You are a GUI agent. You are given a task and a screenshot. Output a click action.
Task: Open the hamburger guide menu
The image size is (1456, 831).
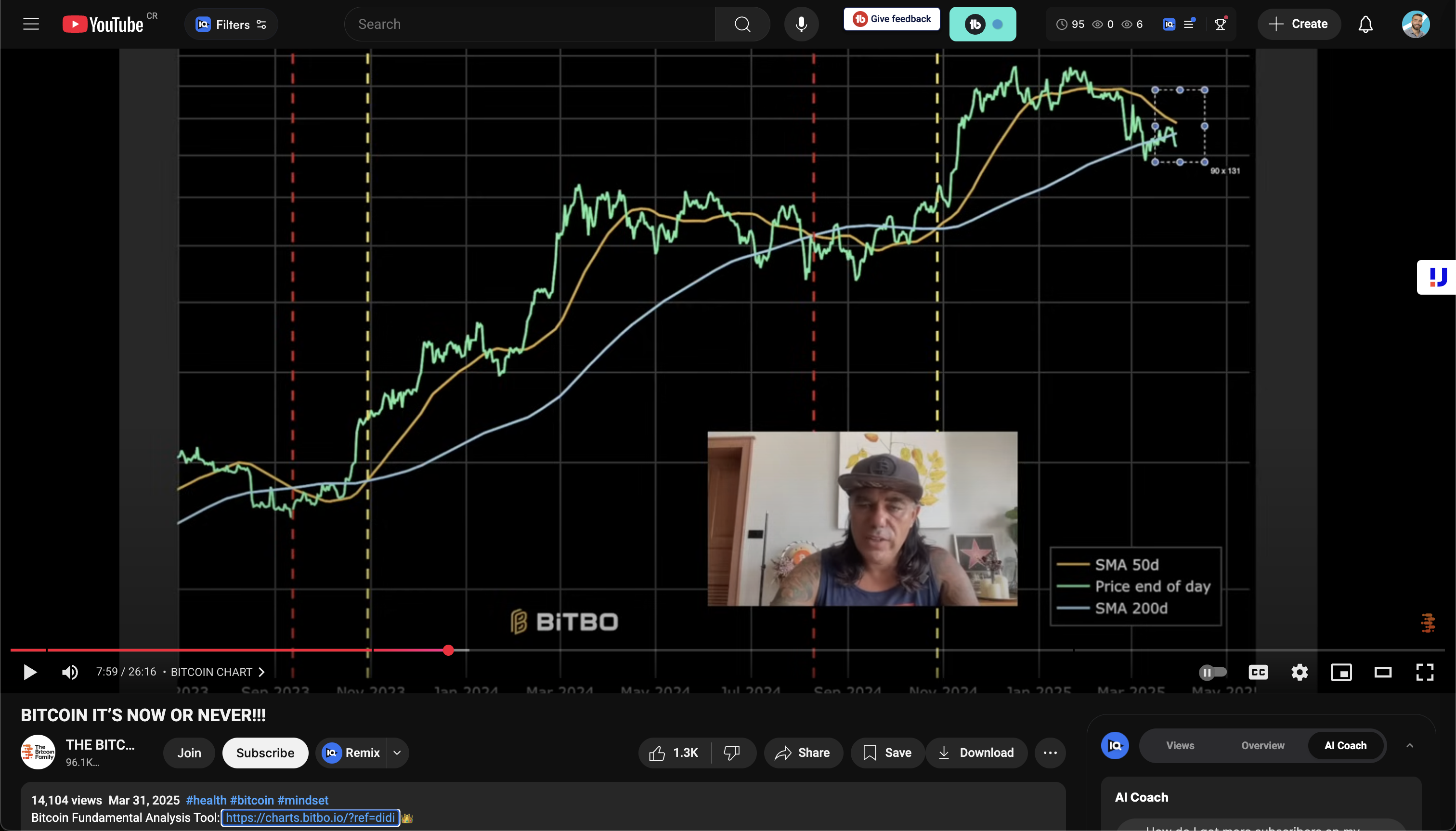[31, 24]
